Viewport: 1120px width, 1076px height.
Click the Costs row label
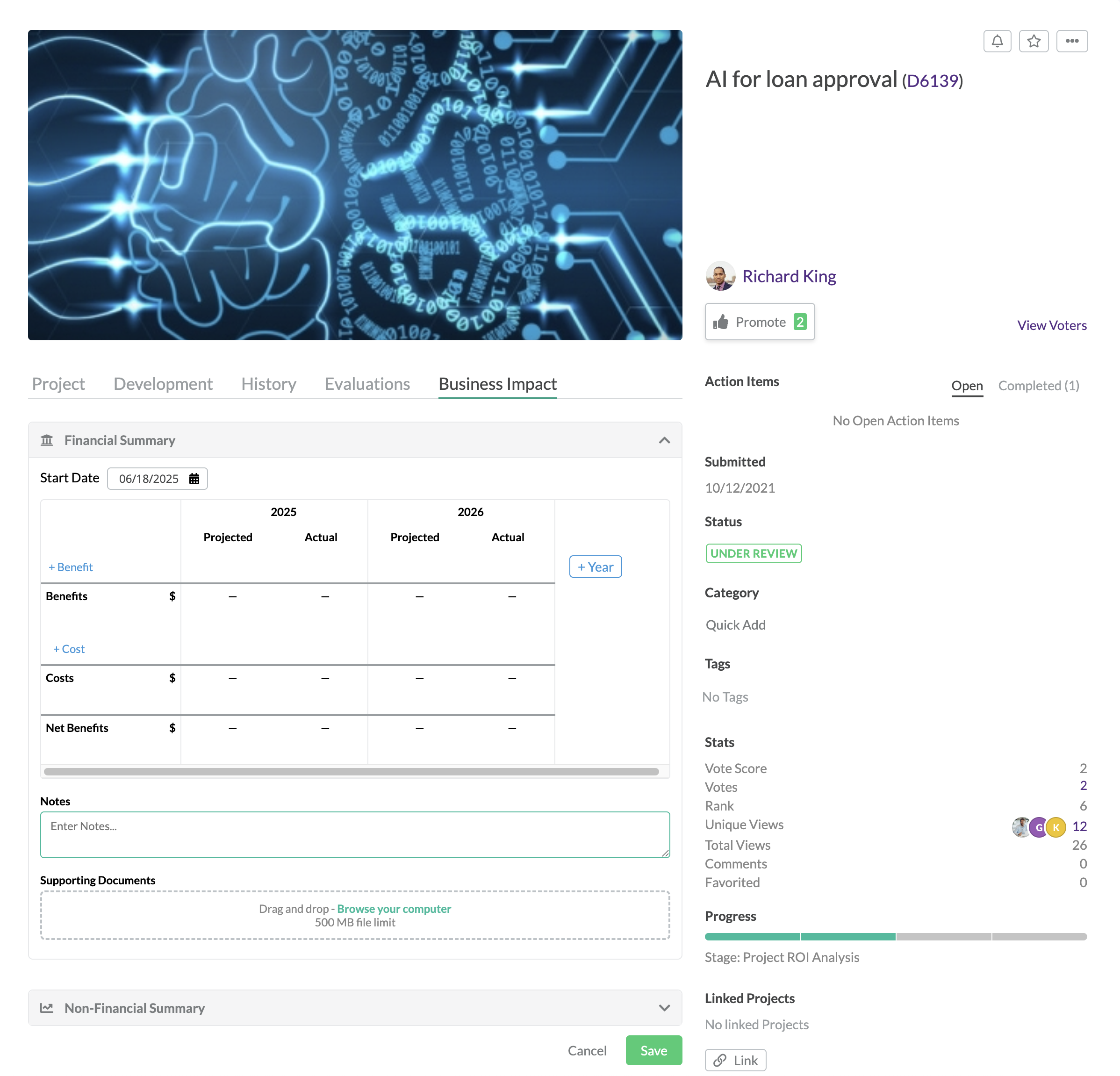click(60, 678)
